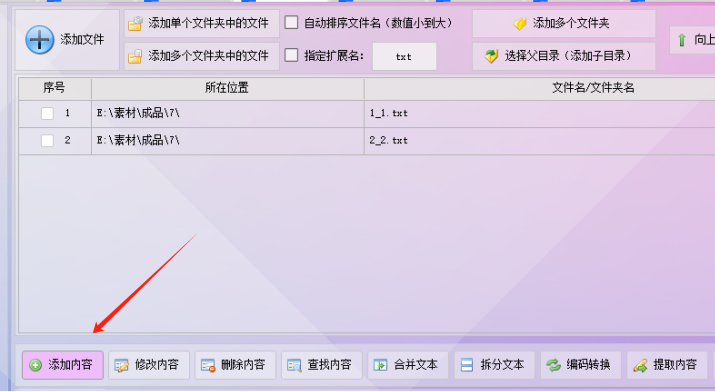Click the 添加多个文件夹 button
715x392 pixels.
tap(564, 23)
